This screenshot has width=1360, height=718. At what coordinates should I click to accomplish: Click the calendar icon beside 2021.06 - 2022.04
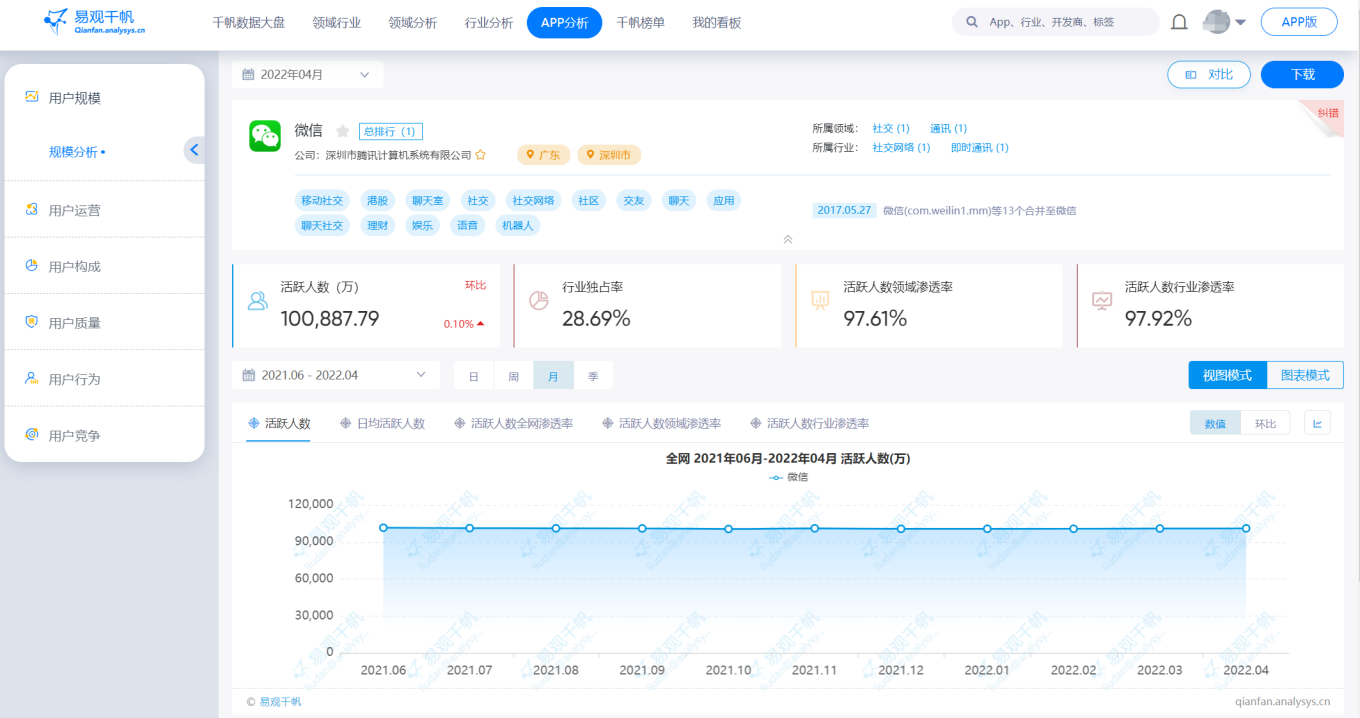tap(248, 375)
